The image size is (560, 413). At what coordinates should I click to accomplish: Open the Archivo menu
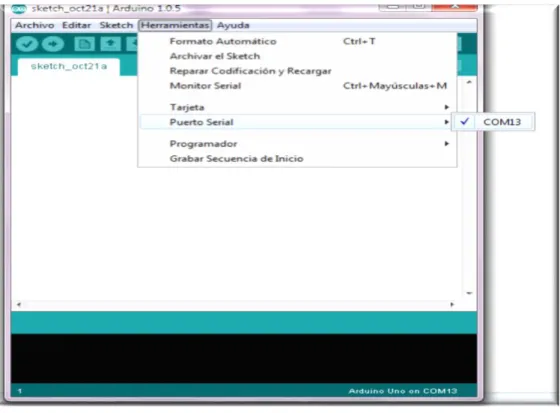(x=35, y=25)
